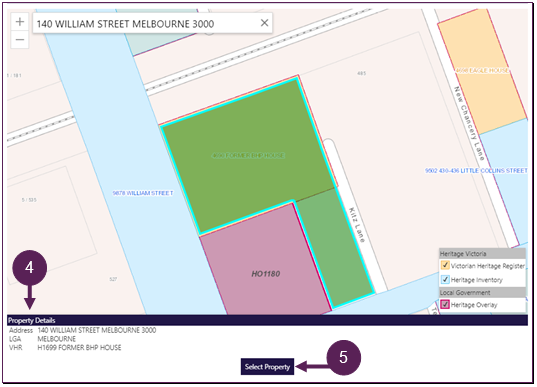This screenshot has width=537, height=387.
Task: Zoom out the map with minus button
Action: (x=20, y=40)
